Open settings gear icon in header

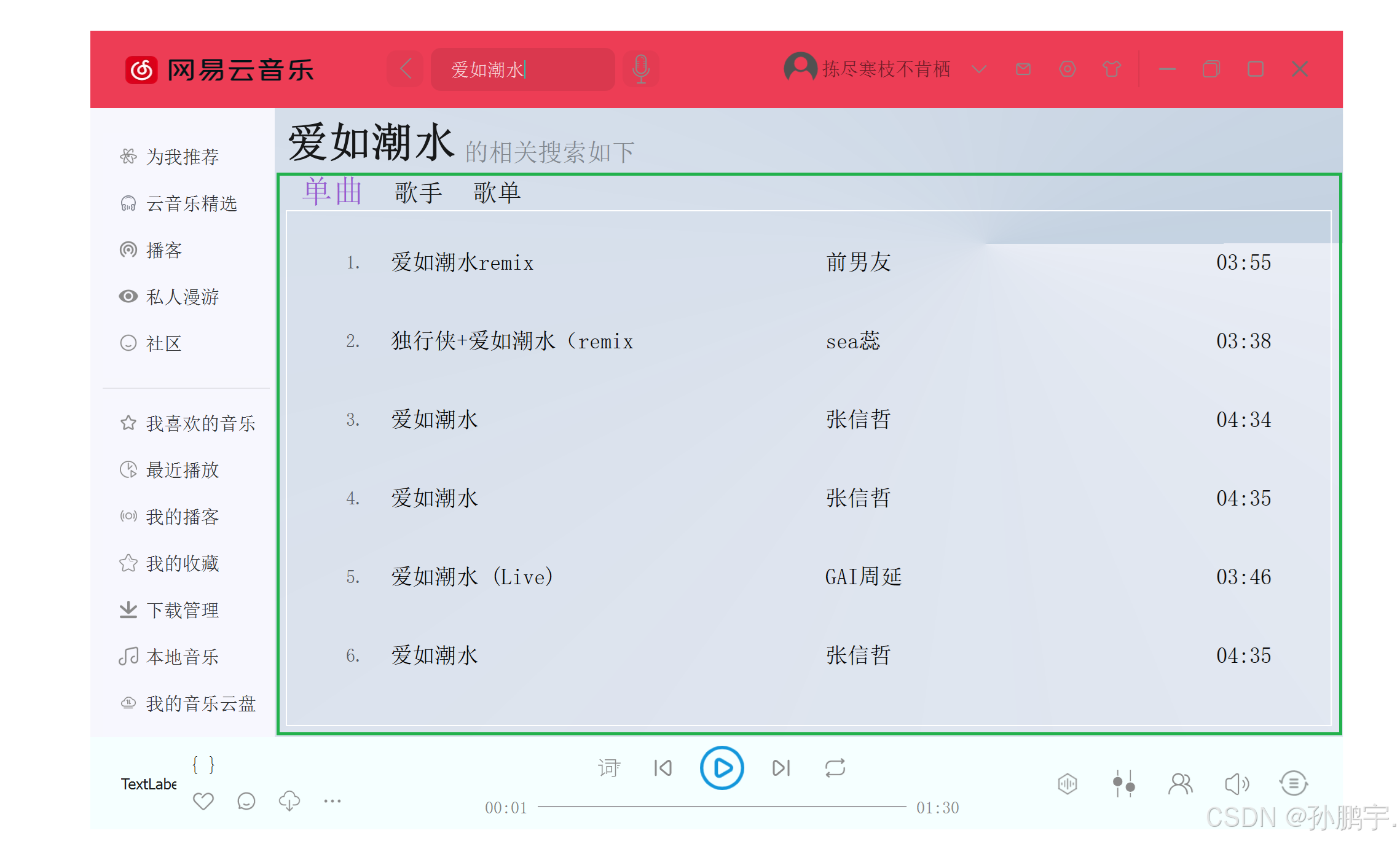tap(1068, 69)
